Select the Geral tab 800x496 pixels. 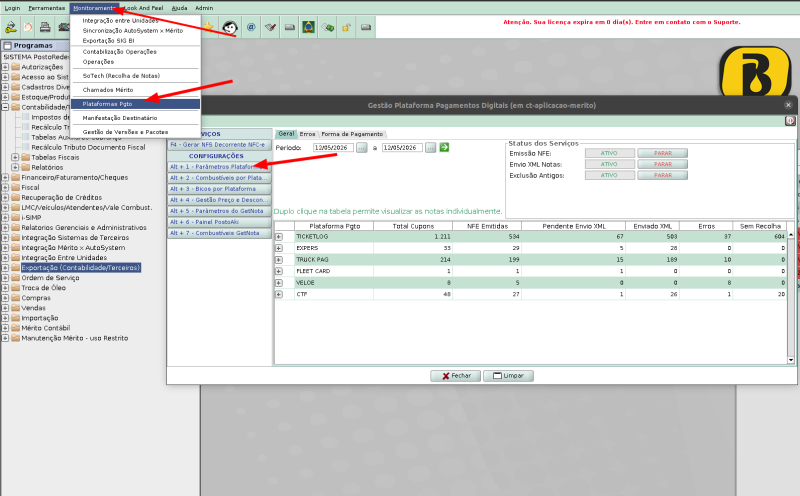point(286,134)
